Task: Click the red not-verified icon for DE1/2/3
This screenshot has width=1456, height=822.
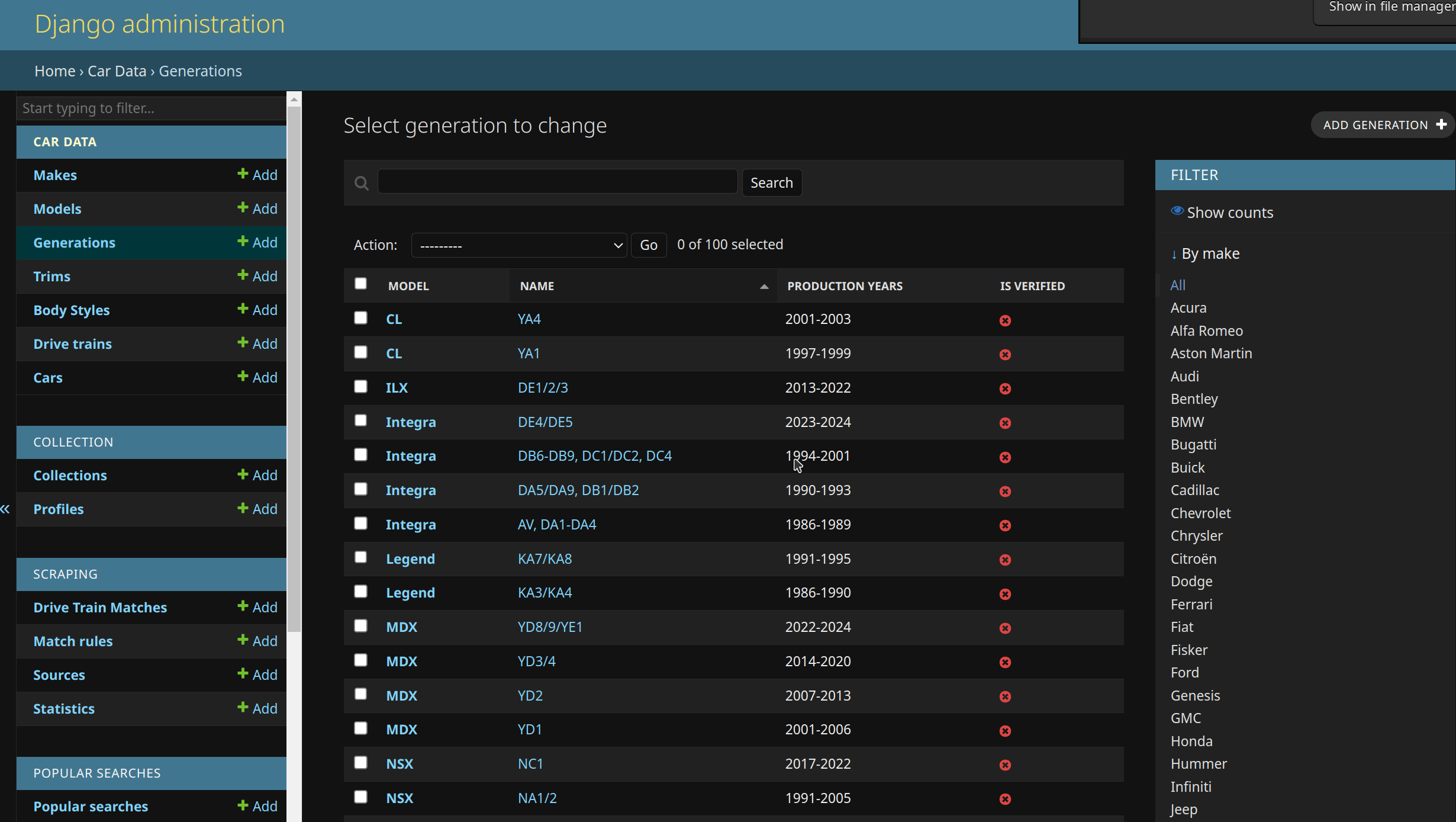Action: point(1005,389)
